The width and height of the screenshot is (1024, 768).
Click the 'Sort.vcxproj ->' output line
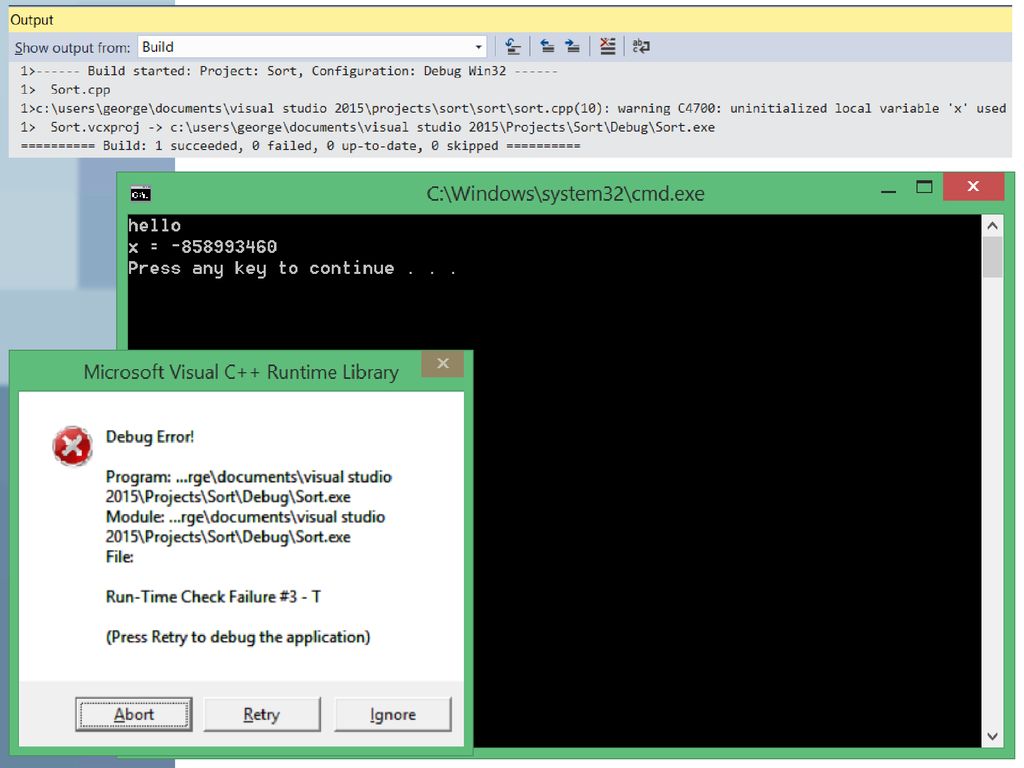point(367,127)
